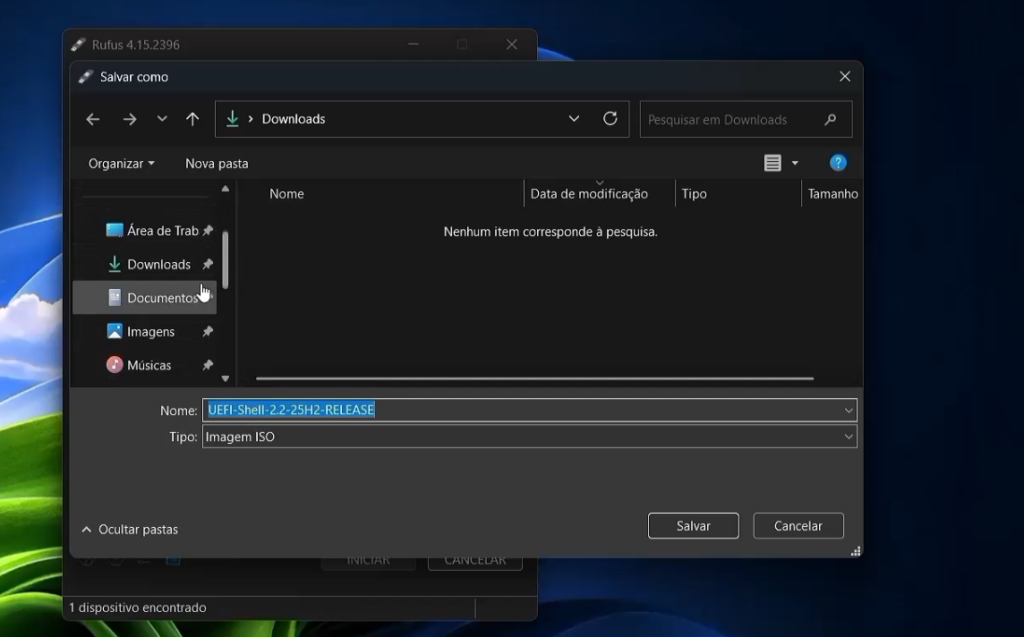1024x637 pixels.
Task: Sort by the Tamanho column header
Action: point(833,194)
